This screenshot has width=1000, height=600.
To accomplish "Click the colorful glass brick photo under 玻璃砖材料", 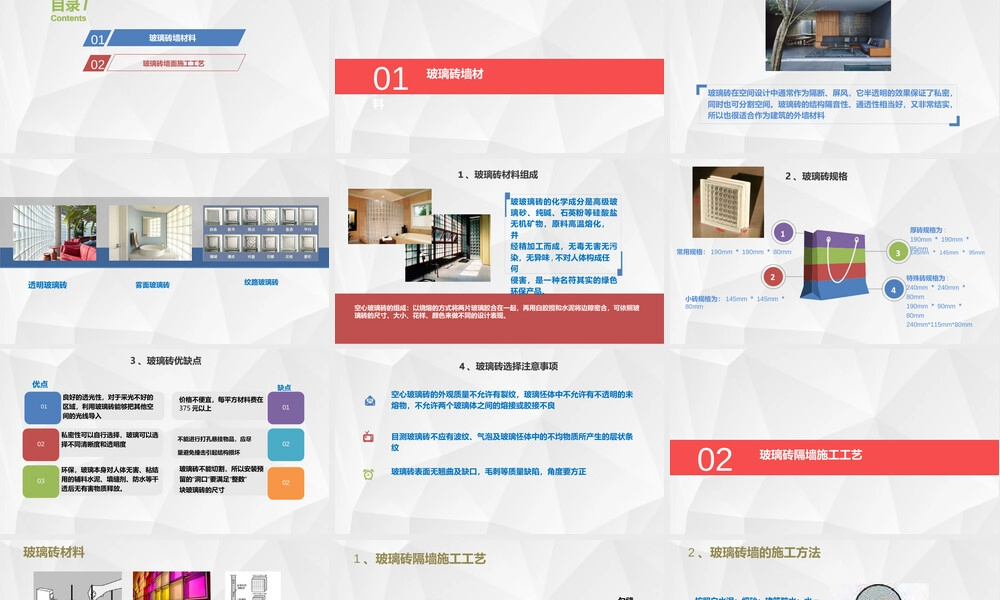I will [172, 585].
